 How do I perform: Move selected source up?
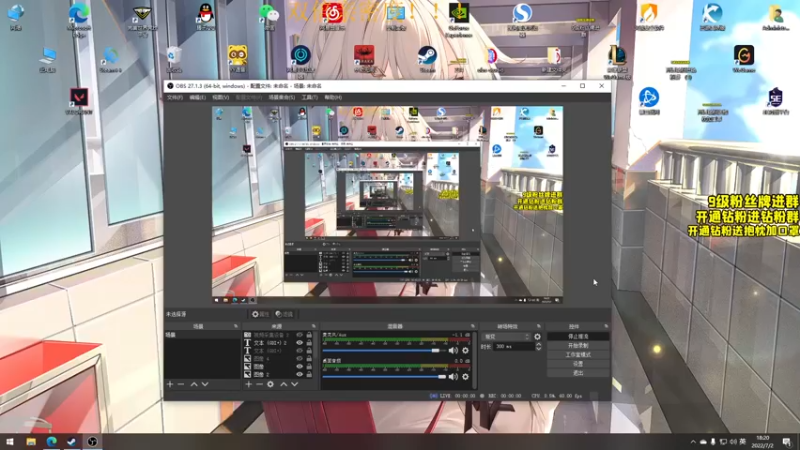coord(284,384)
